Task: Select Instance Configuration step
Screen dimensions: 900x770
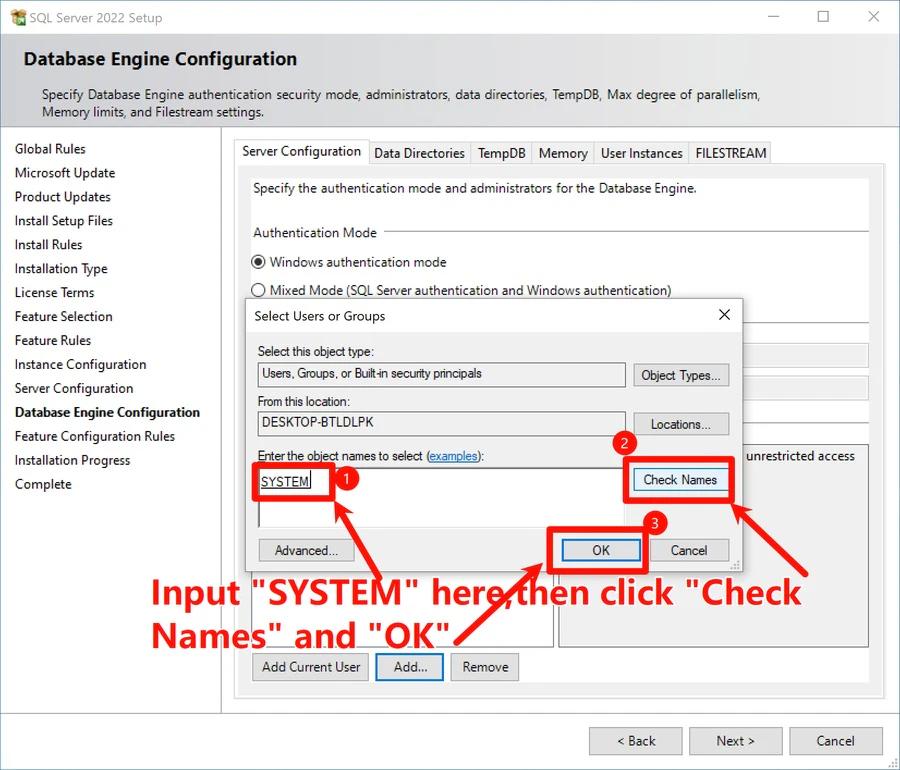Action: [80, 364]
